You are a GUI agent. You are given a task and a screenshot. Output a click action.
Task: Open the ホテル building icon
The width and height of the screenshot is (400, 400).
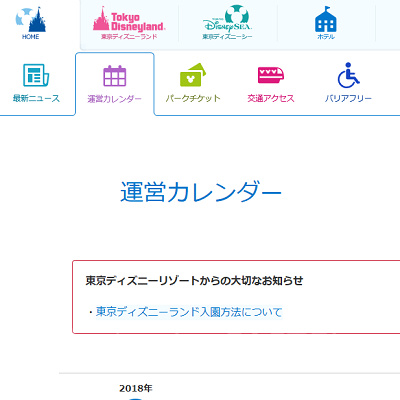[326, 19]
